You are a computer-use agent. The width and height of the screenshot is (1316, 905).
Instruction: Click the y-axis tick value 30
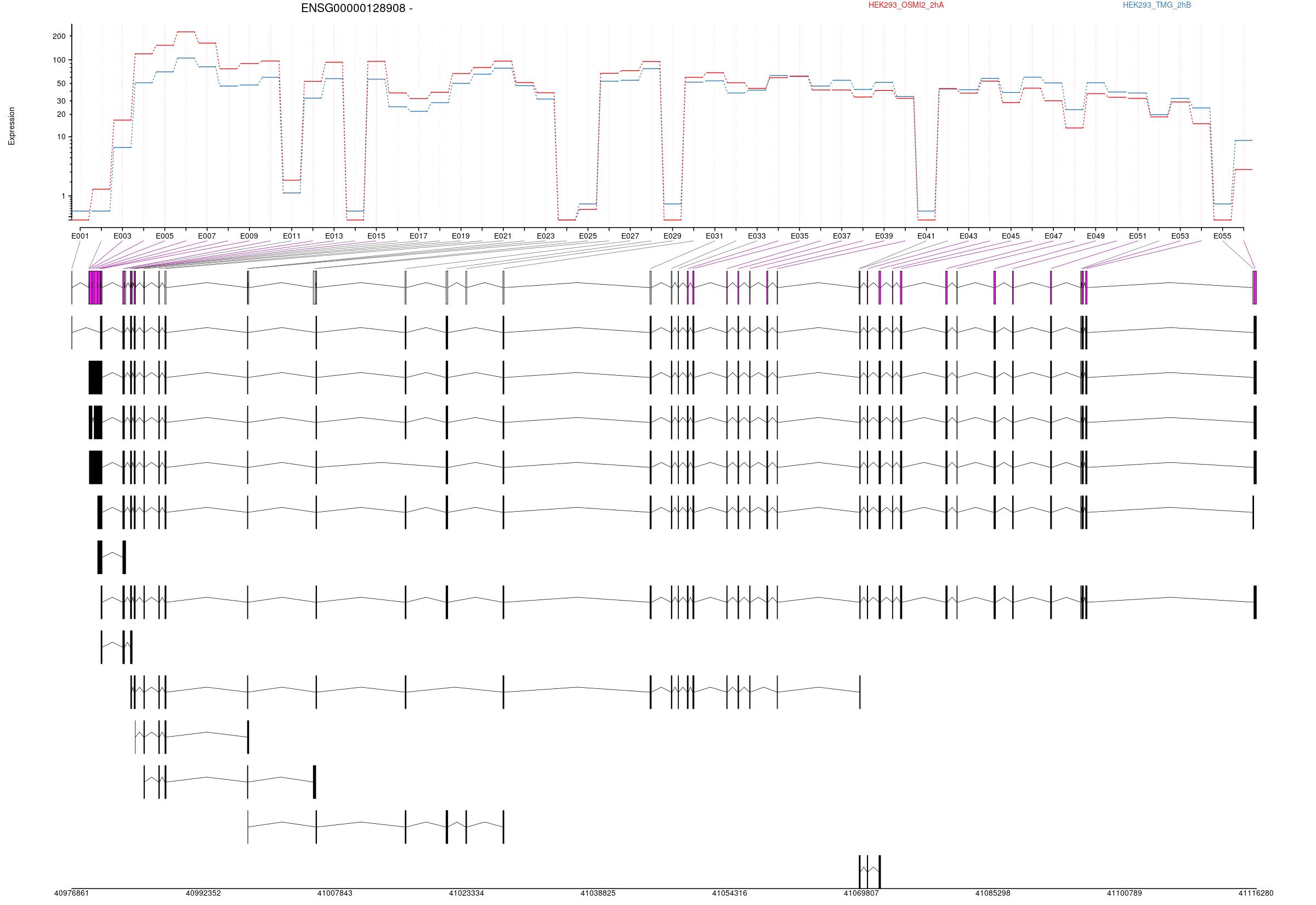tap(61, 101)
